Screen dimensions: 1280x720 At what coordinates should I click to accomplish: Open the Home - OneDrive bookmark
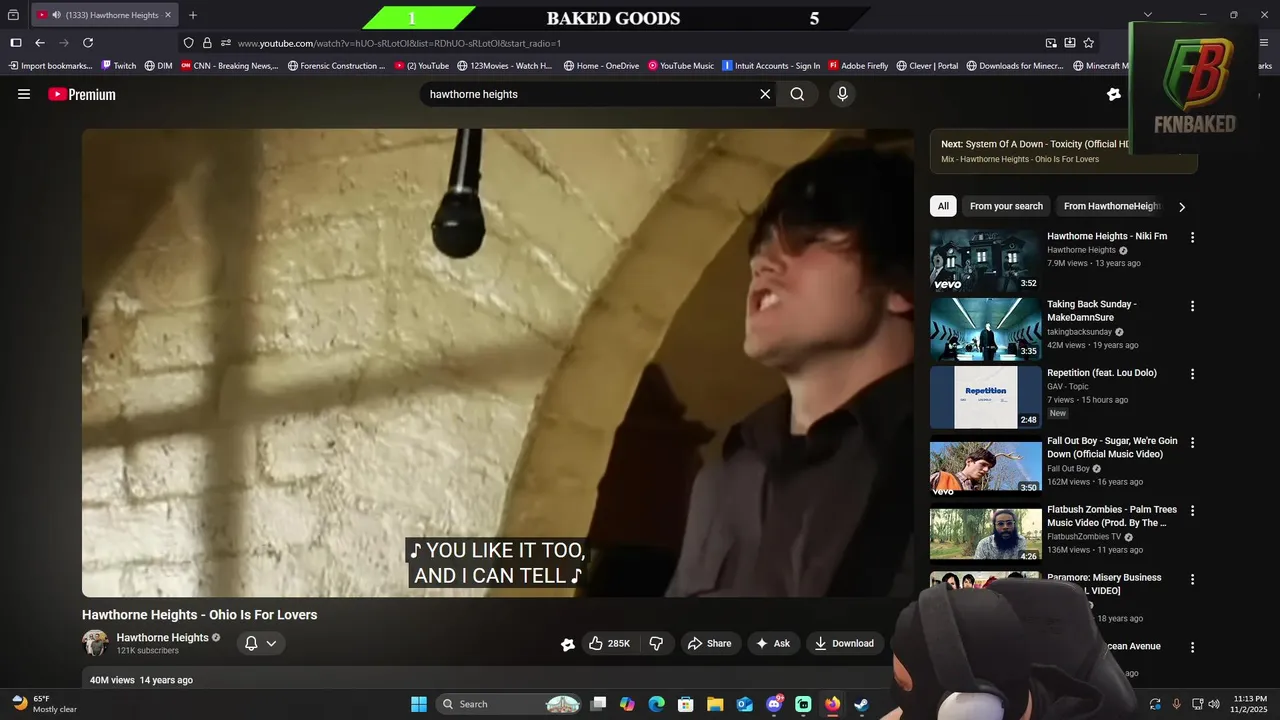pos(601,66)
